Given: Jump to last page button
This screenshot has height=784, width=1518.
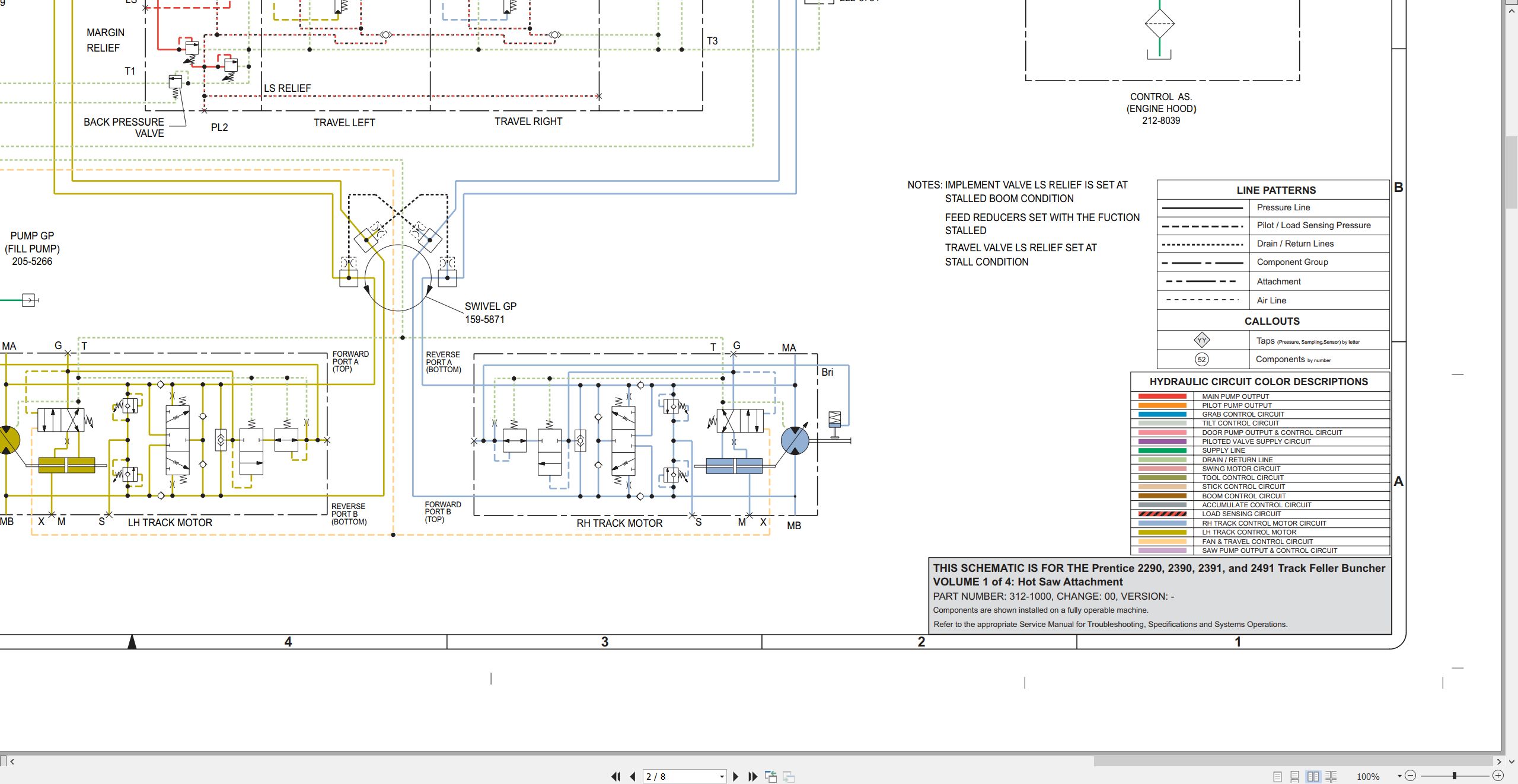Looking at the screenshot, I should point(753,776).
